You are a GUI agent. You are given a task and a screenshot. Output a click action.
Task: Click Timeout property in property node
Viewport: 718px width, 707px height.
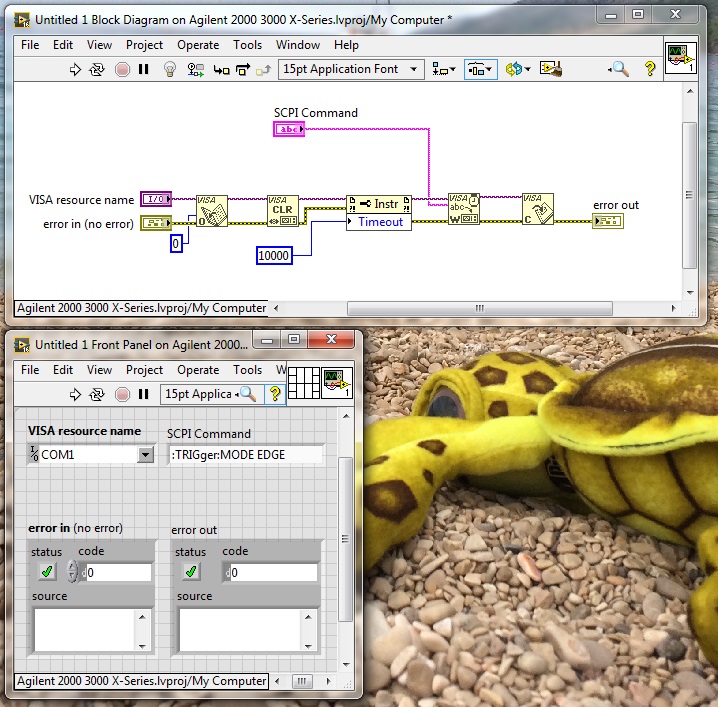(x=379, y=222)
